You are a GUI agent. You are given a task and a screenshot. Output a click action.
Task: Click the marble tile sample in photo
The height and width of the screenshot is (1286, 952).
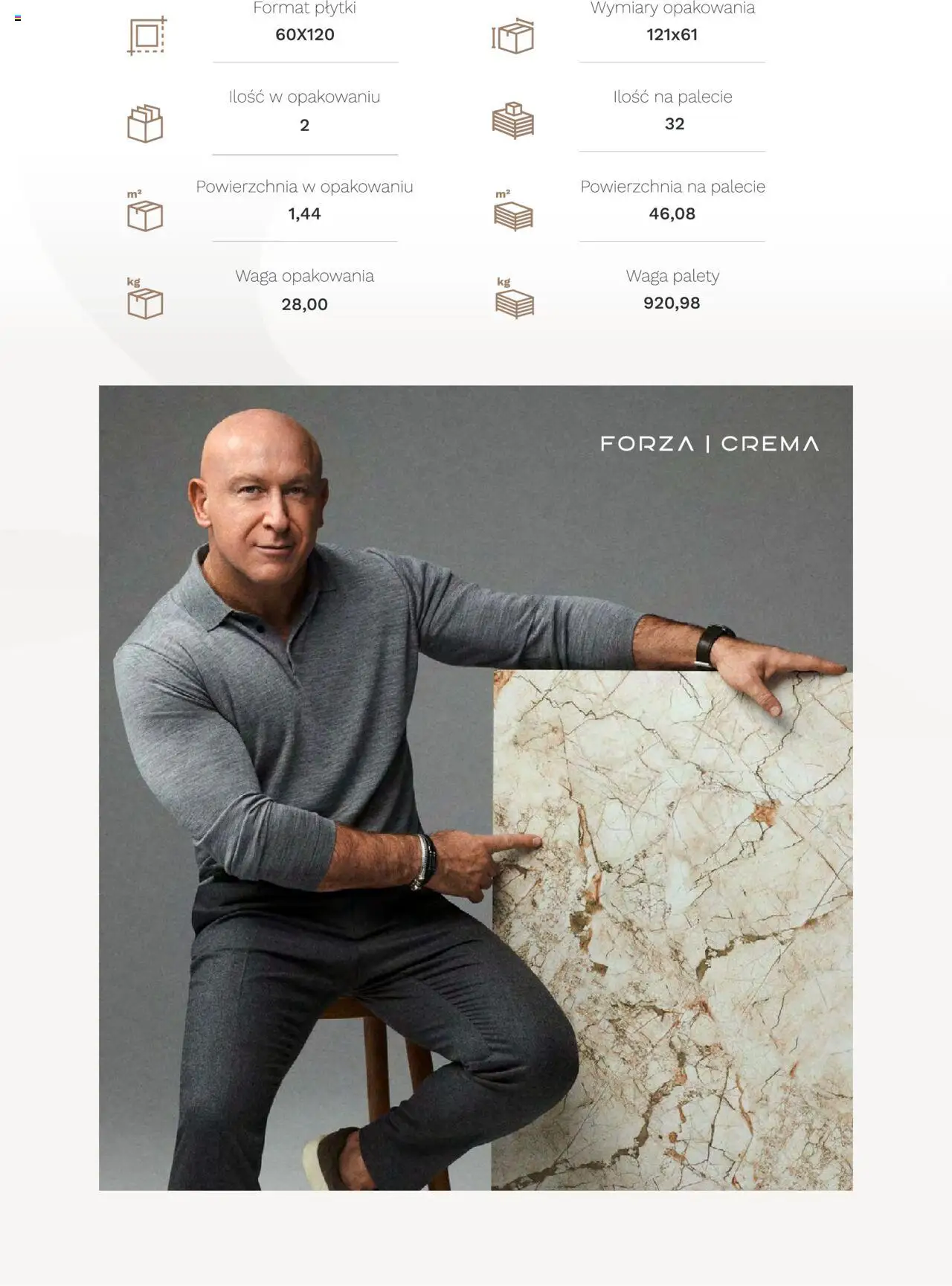pos(672,930)
